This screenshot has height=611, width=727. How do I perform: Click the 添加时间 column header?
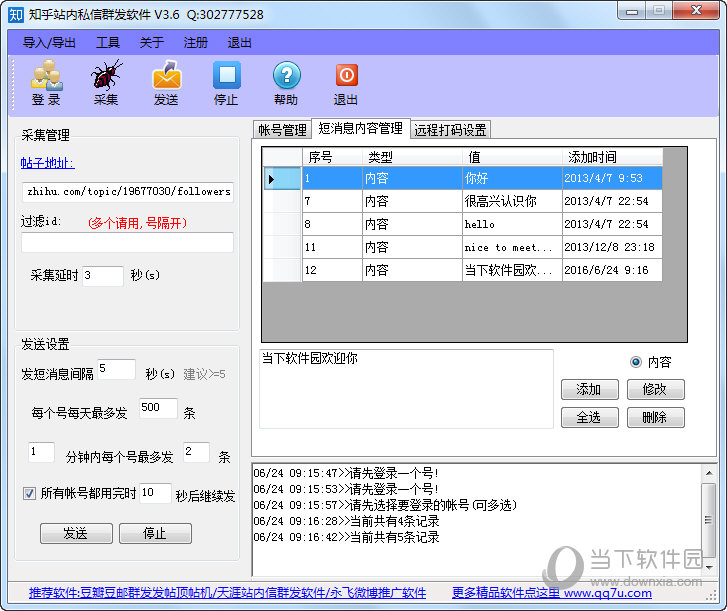tap(612, 157)
